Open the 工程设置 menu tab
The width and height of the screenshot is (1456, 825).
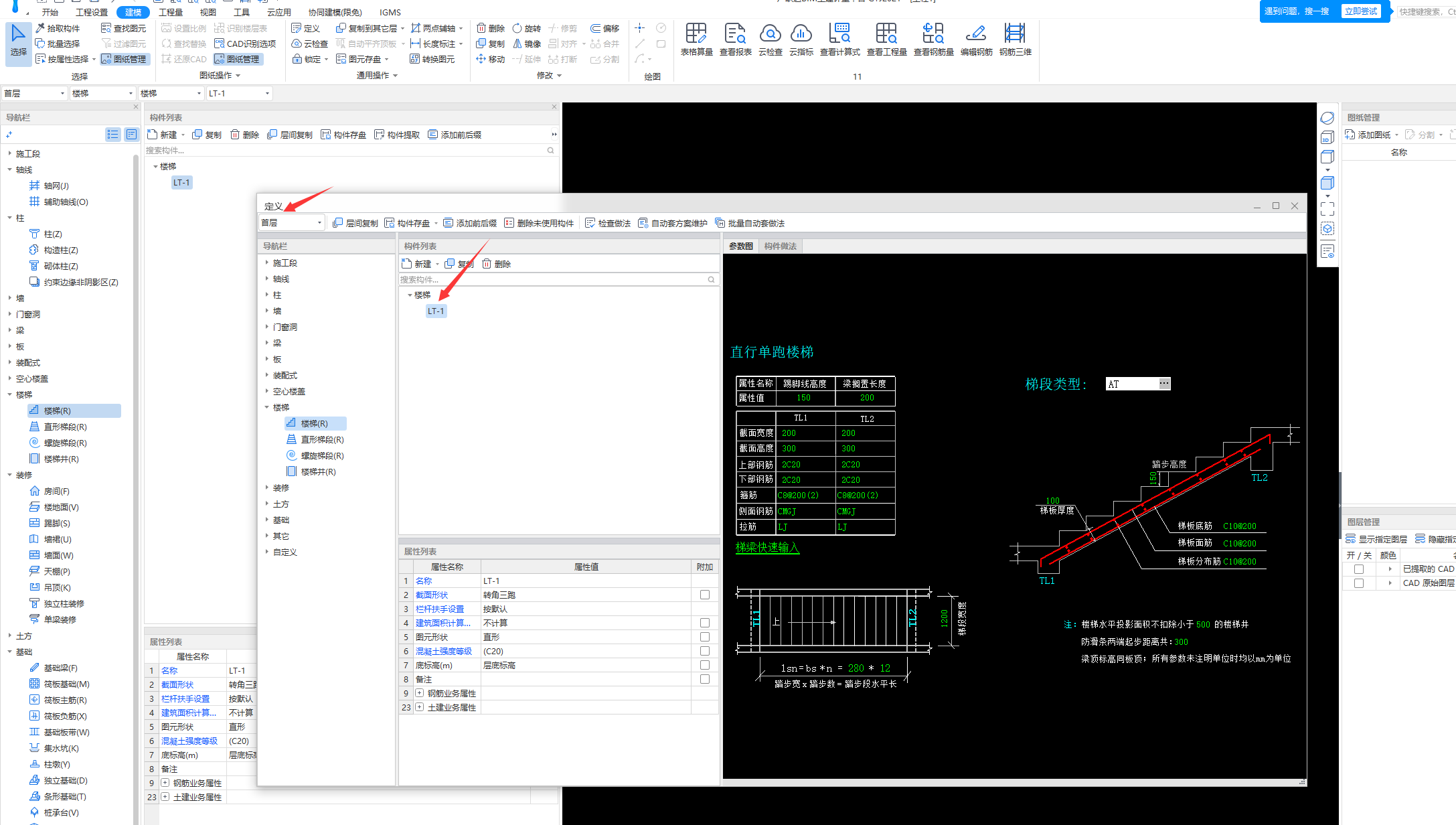[92, 12]
